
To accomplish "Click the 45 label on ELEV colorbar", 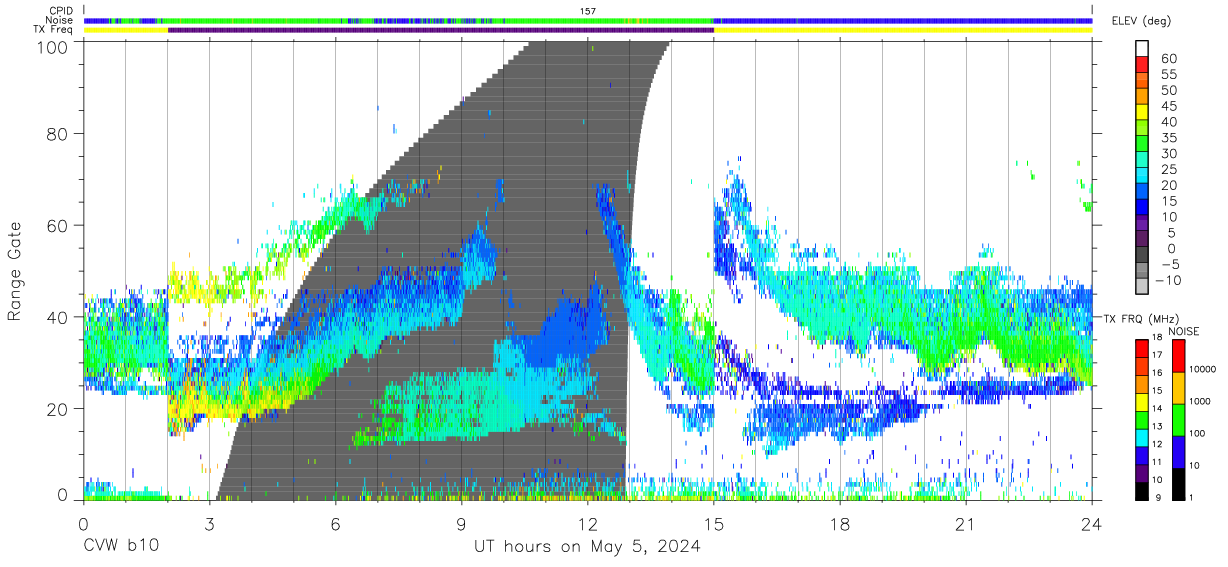I will coord(1168,106).
